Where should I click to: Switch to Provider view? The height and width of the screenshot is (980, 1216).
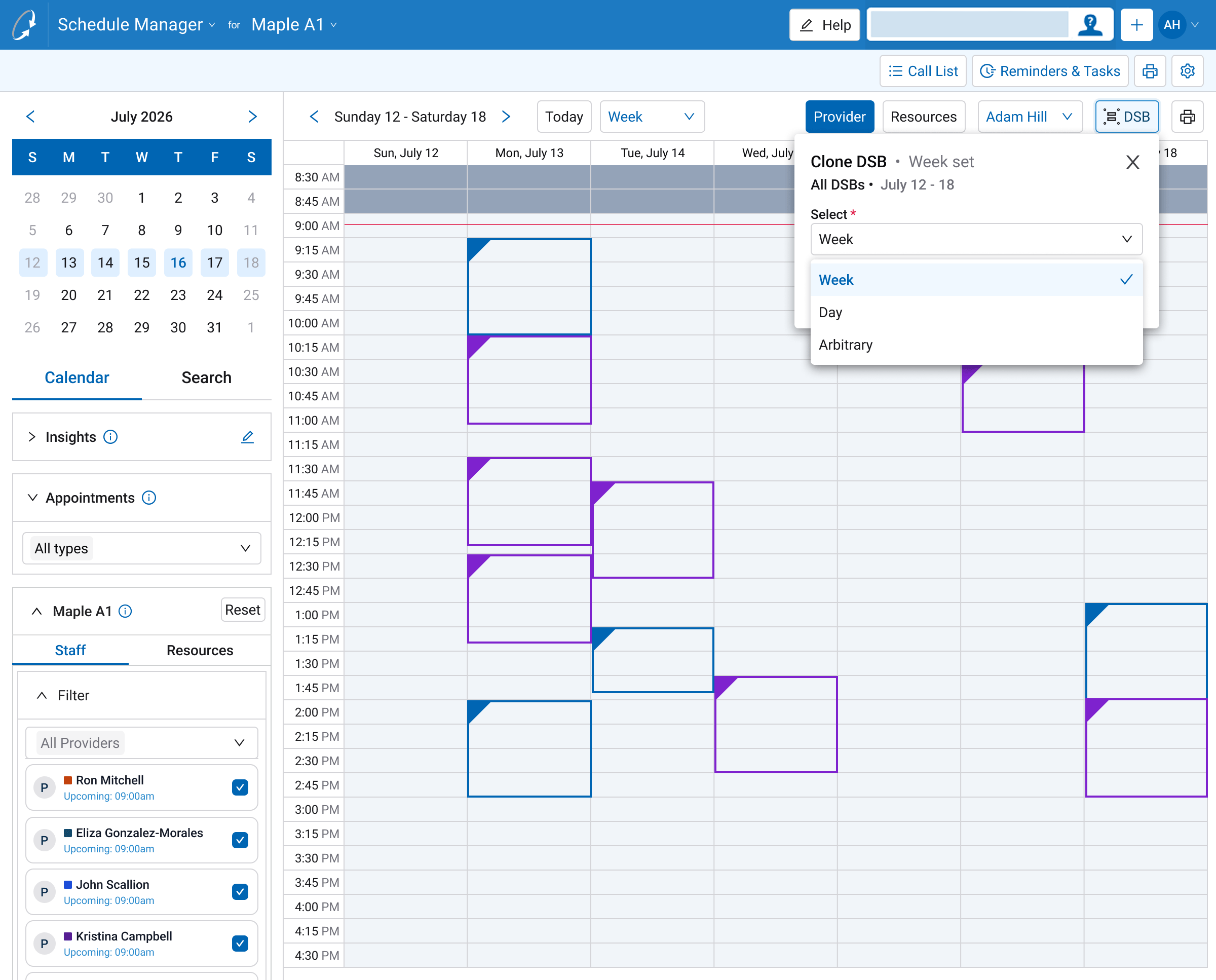pos(840,117)
